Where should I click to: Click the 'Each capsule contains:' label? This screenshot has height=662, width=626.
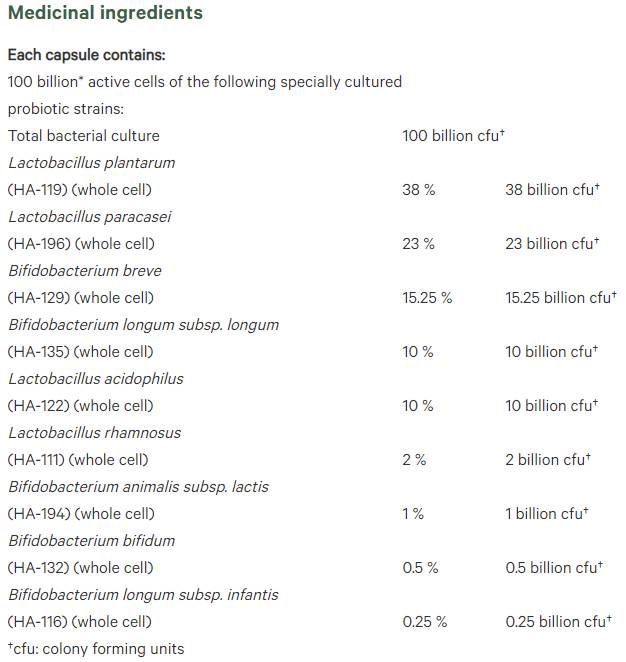click(x=87, y=55)
